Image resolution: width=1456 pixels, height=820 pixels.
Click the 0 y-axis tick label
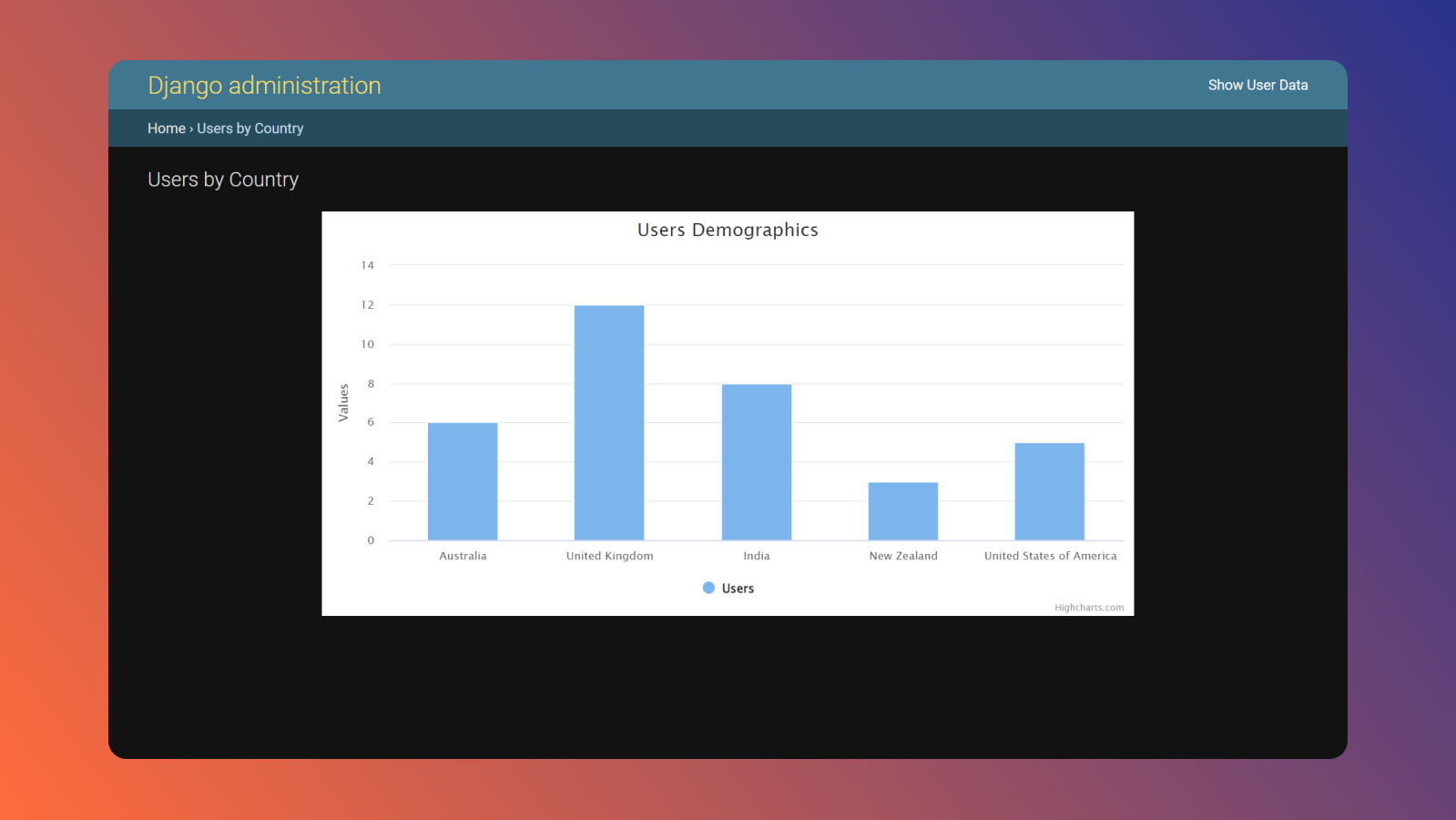tap(371, 540)
